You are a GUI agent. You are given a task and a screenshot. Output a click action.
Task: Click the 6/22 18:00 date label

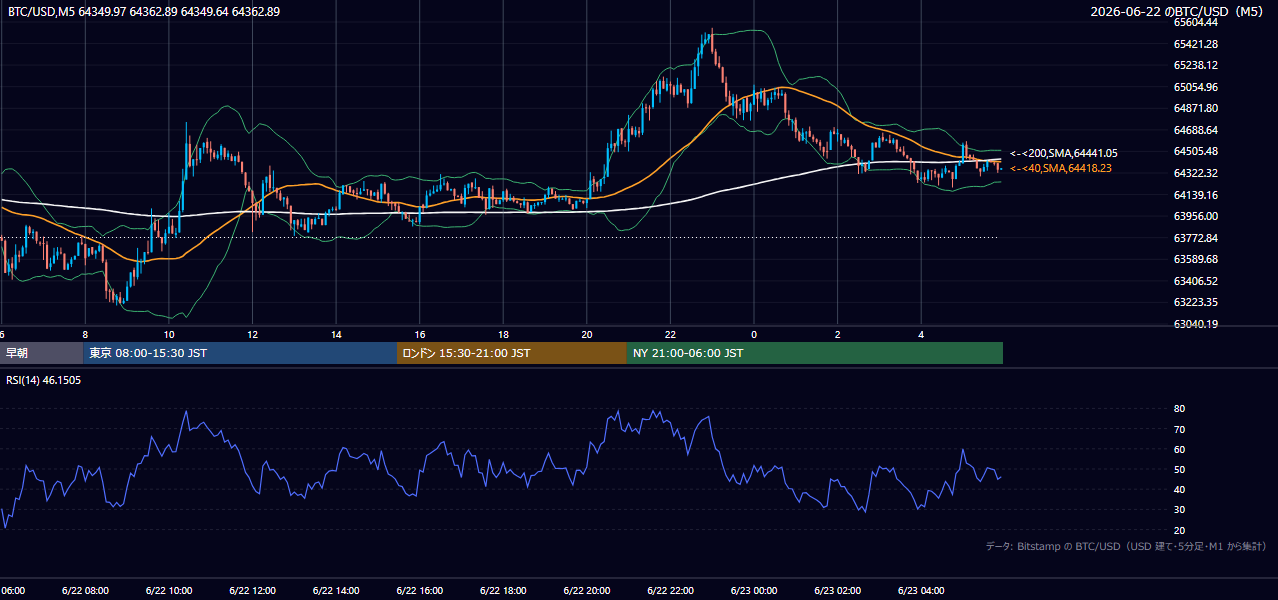pos(503,591)
